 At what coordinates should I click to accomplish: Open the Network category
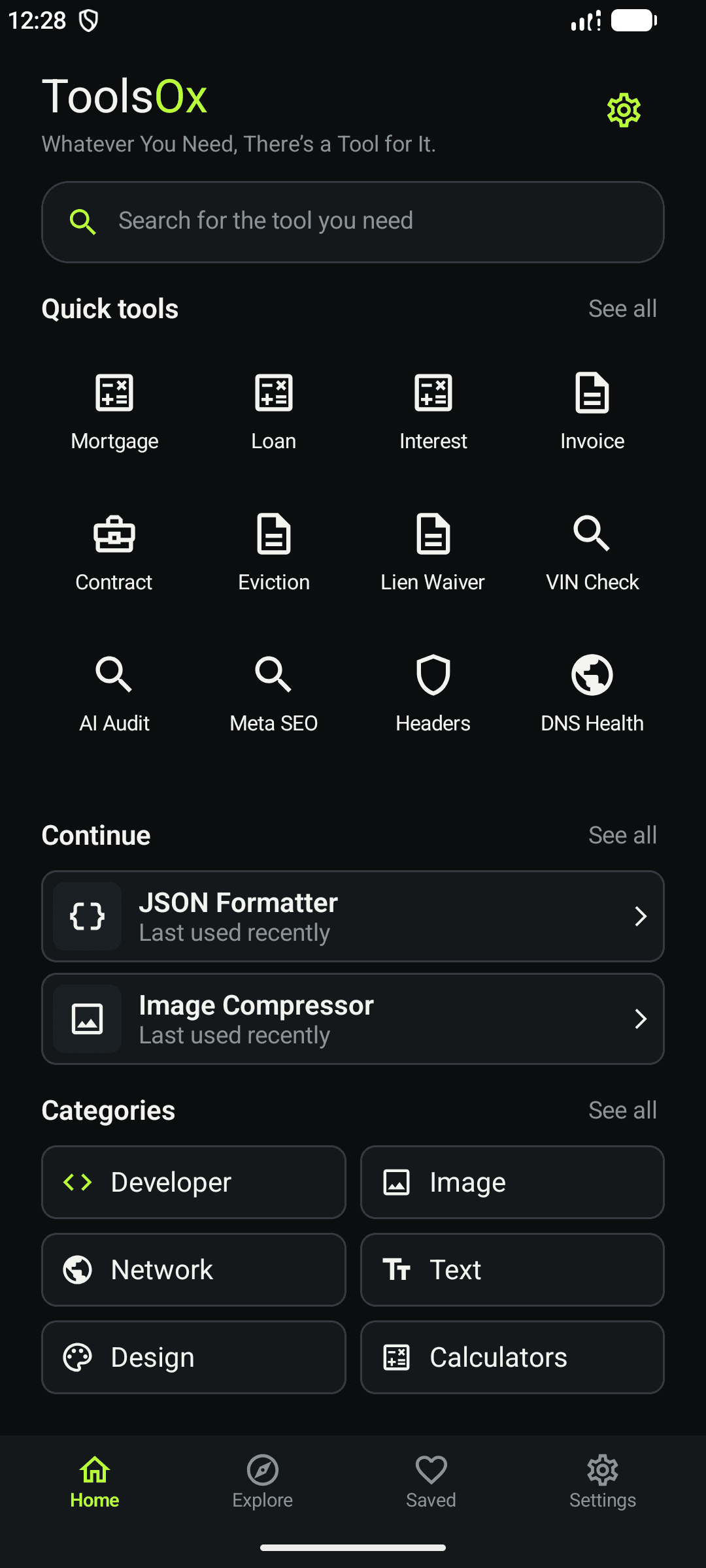pos(193,1269)
